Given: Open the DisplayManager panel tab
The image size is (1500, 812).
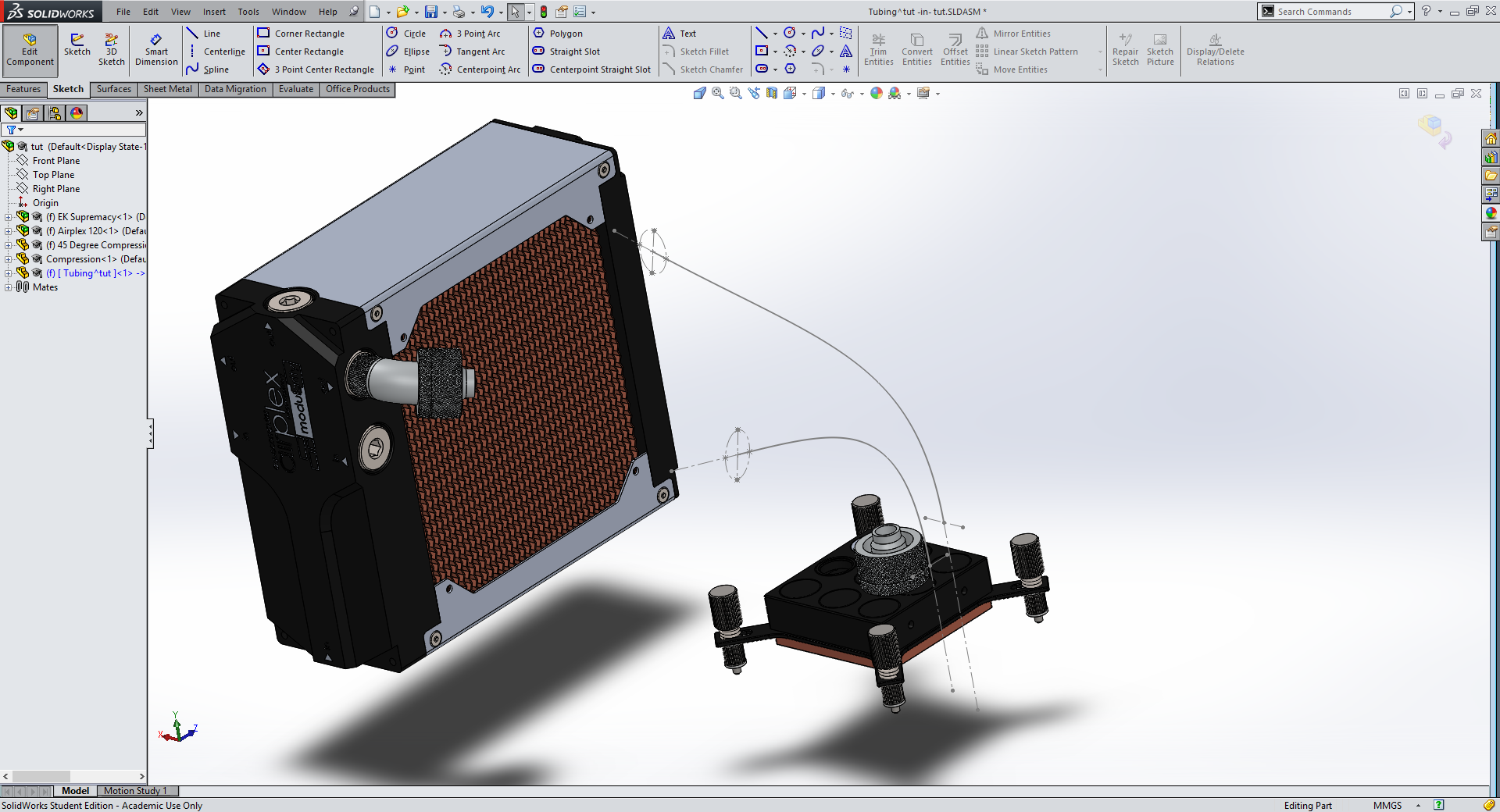Looking at the screenshot, I should click(x=77, y=113).
